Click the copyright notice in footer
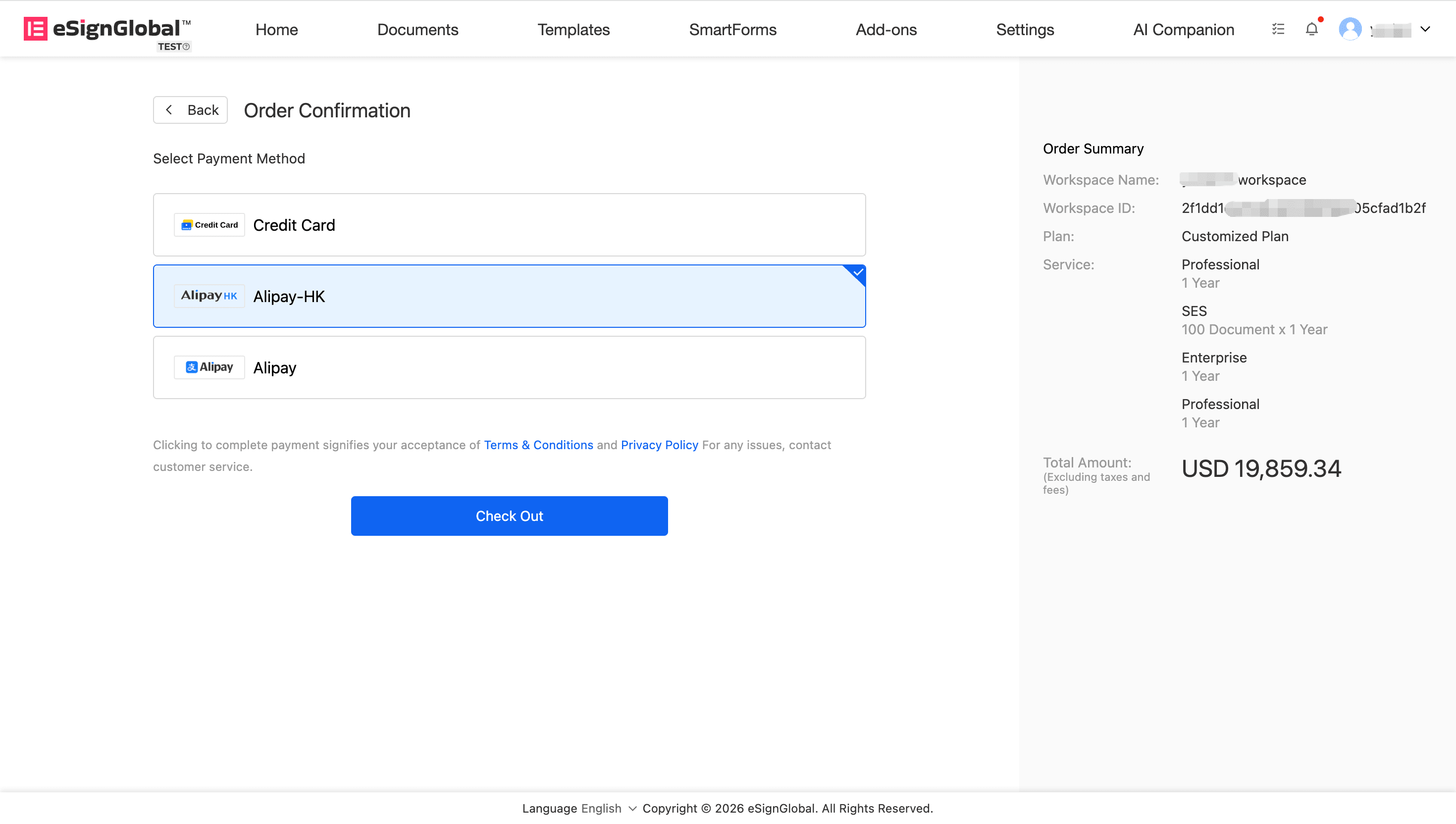Image resolution: width=1456 pixels, height=824 pixels. [x=788, y=808]
